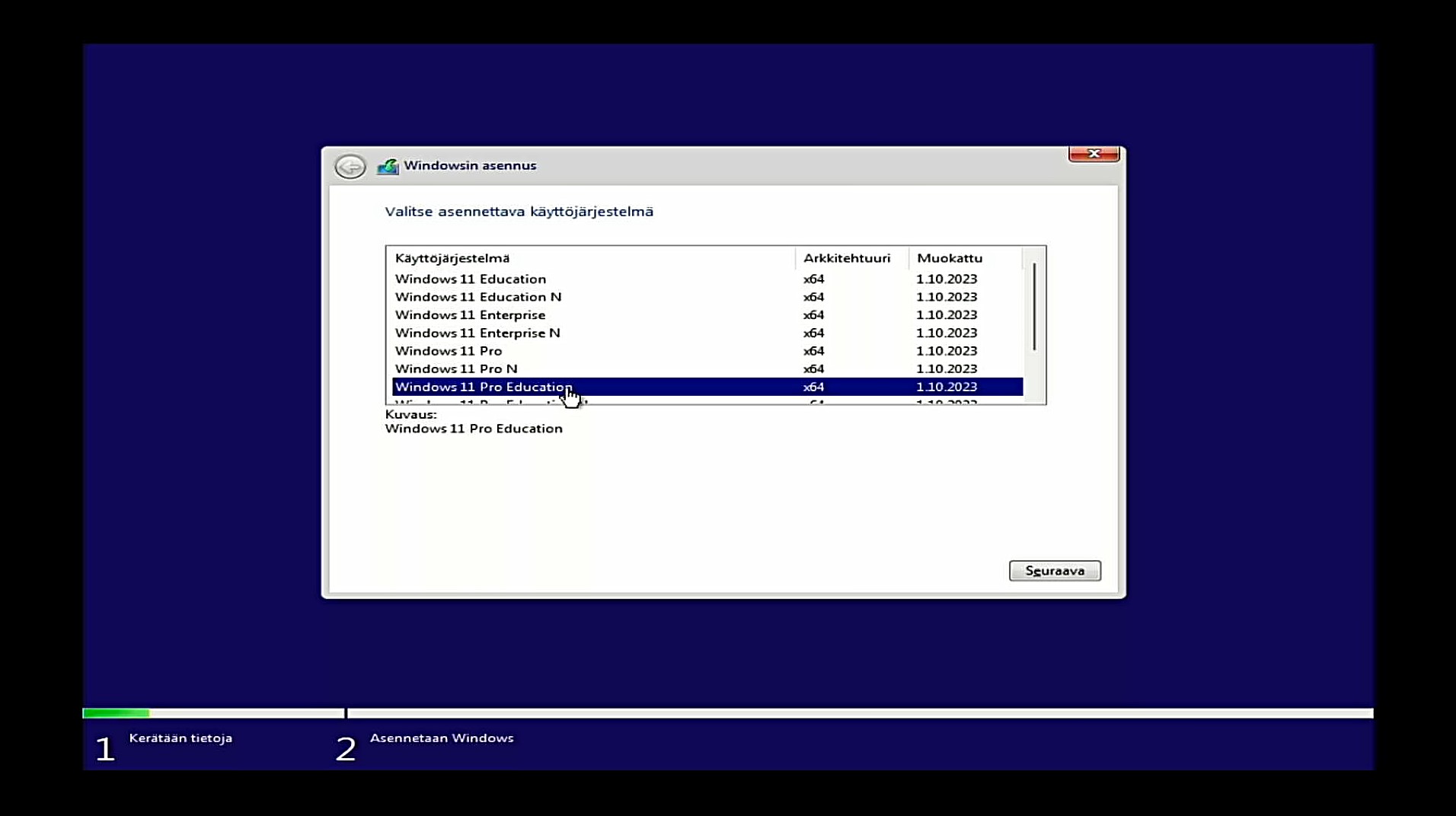Click the Kuvaus description text Windows 11 Pro Education

[474, 429]
